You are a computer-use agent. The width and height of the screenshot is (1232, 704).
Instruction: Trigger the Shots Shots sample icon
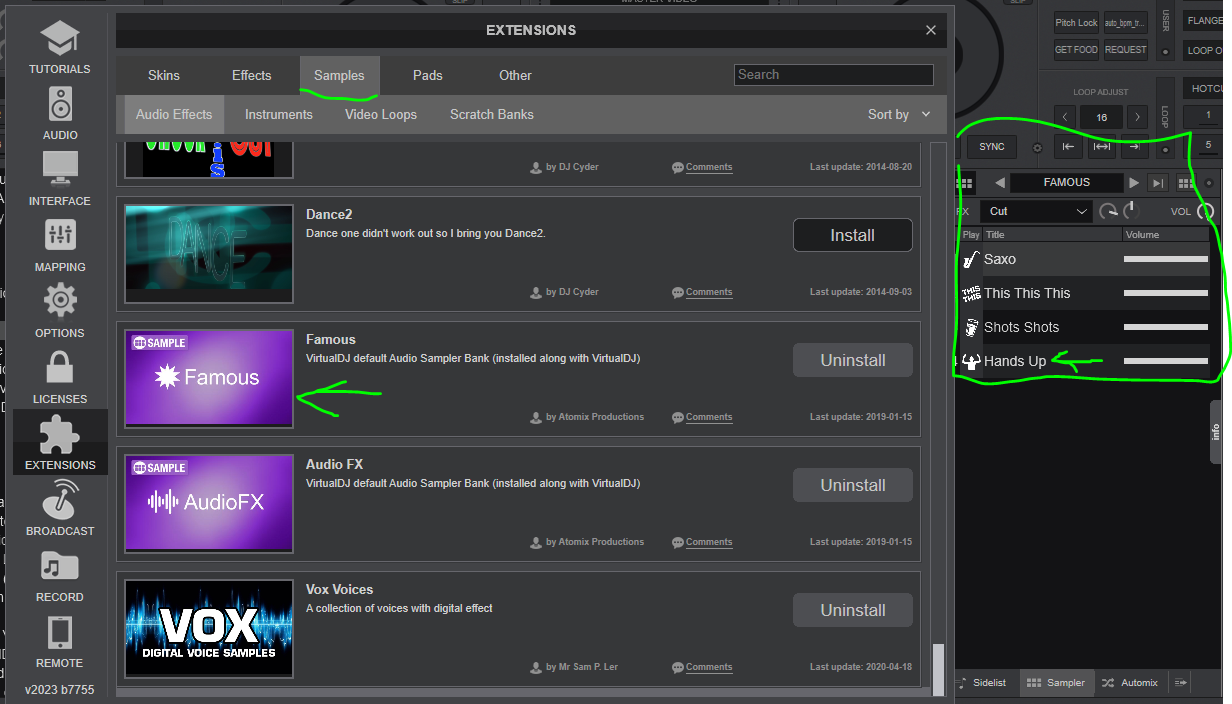click(970, 328)
